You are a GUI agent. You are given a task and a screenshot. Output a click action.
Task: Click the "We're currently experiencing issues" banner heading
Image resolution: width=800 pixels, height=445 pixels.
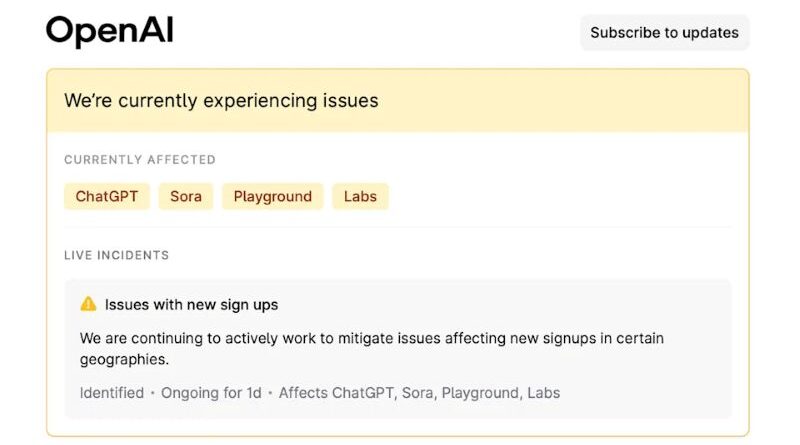[x=221, y=101]
